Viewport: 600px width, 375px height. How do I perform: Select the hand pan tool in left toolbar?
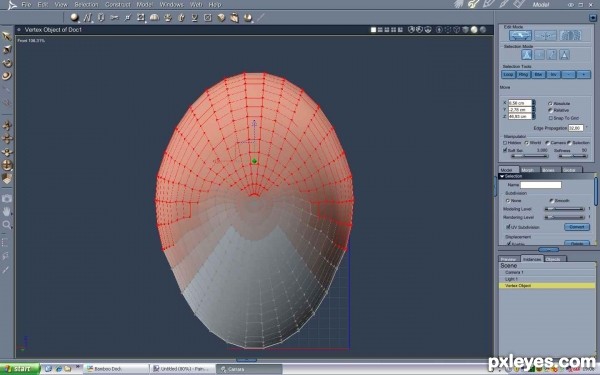[x=7, y=211]
